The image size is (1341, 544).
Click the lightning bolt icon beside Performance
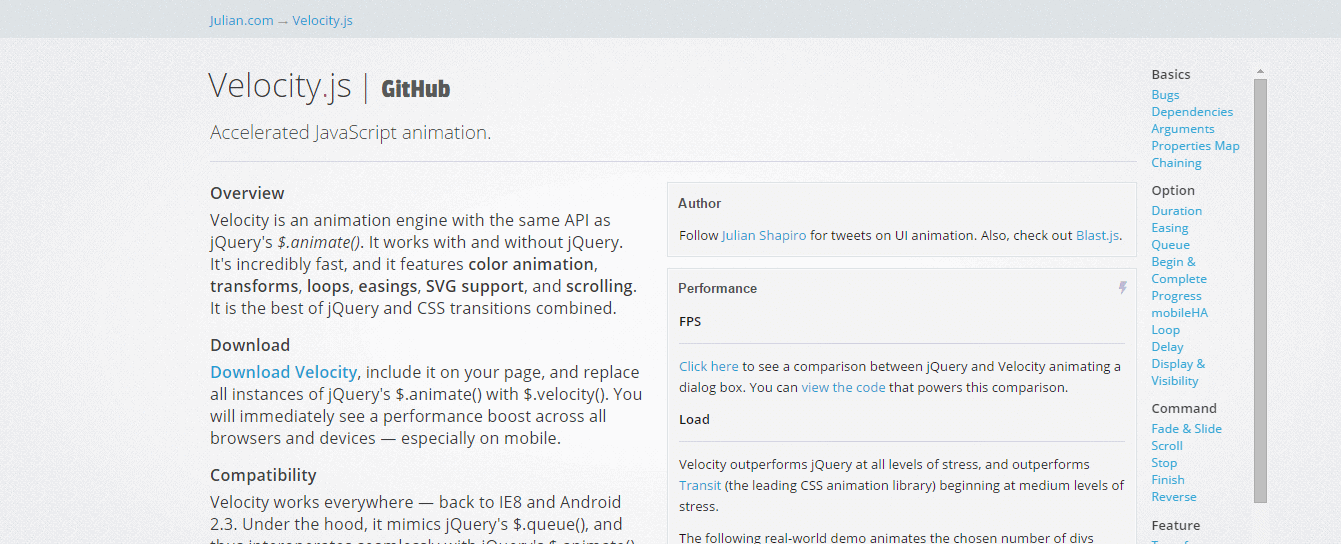pyautogui.click(x=1122, y=288)
